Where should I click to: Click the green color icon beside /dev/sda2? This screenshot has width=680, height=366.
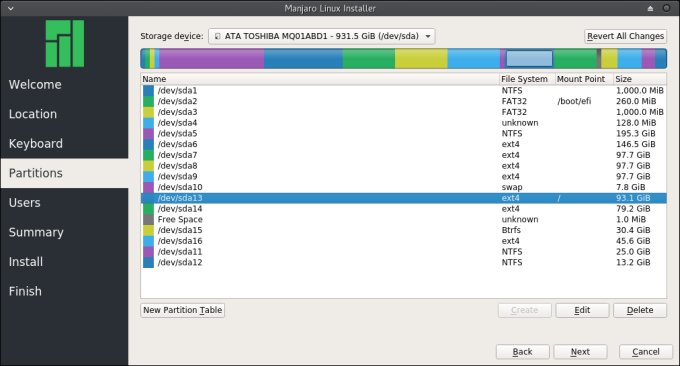[x=148, y=101]
